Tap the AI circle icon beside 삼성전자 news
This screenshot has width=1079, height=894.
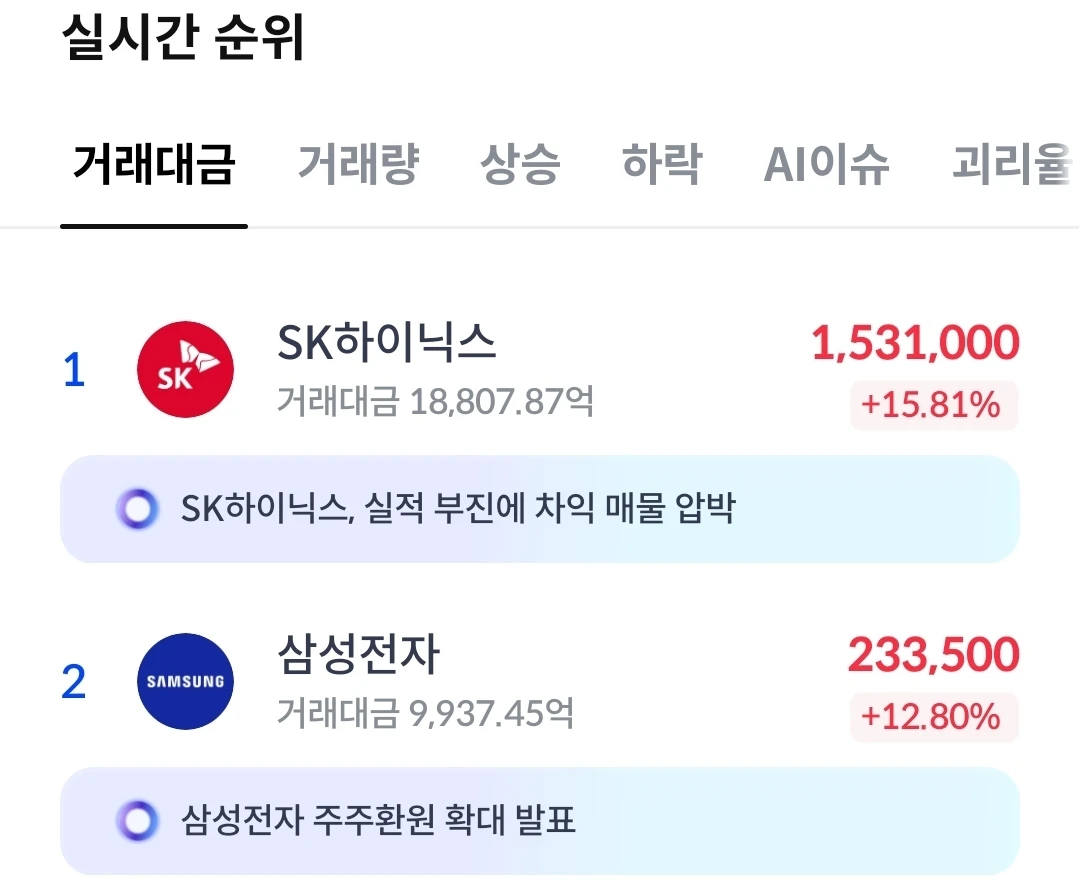tap(138, 820)
